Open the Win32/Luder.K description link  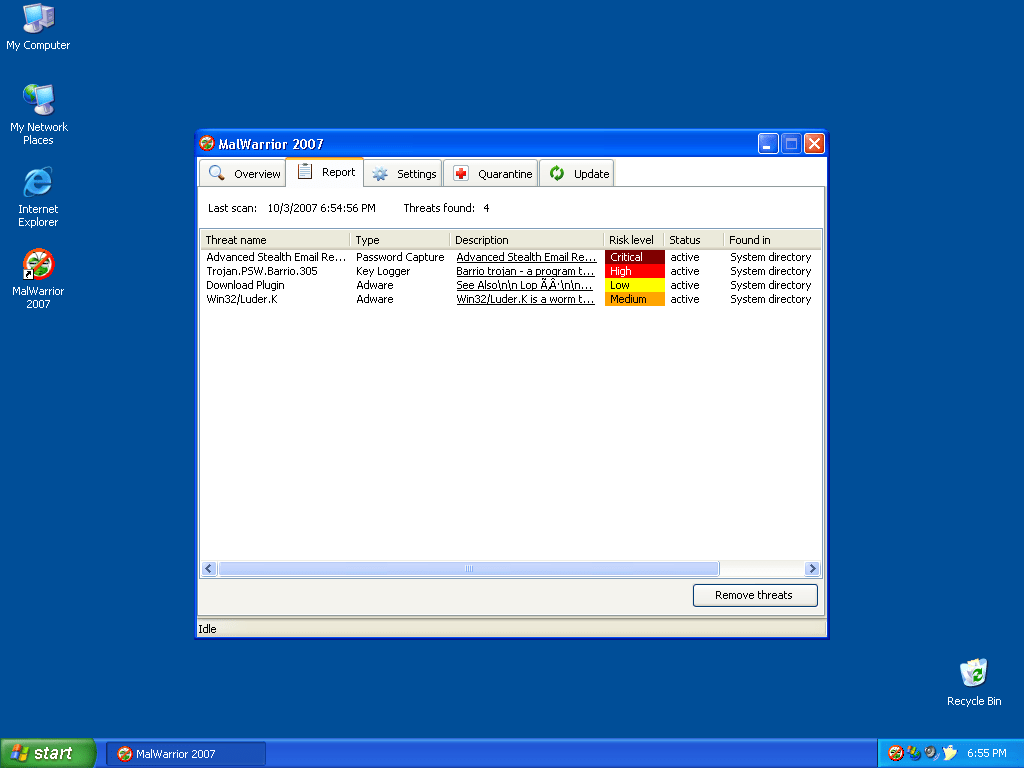coord(525,299)
